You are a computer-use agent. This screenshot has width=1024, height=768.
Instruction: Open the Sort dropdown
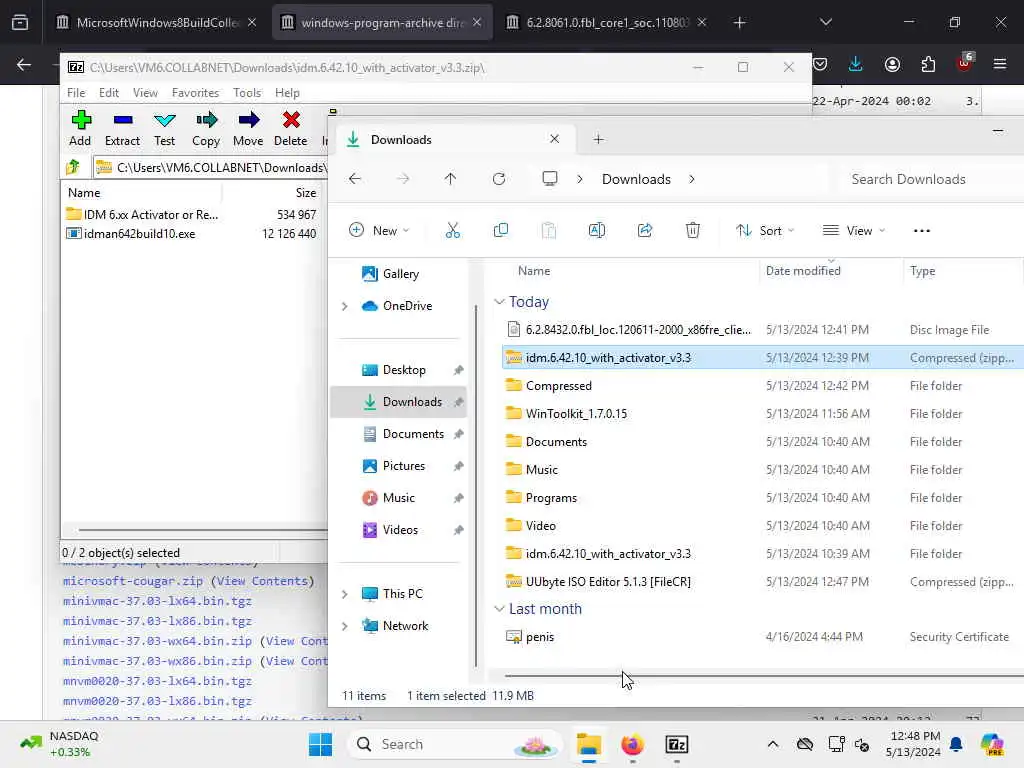tap(765, 231)
